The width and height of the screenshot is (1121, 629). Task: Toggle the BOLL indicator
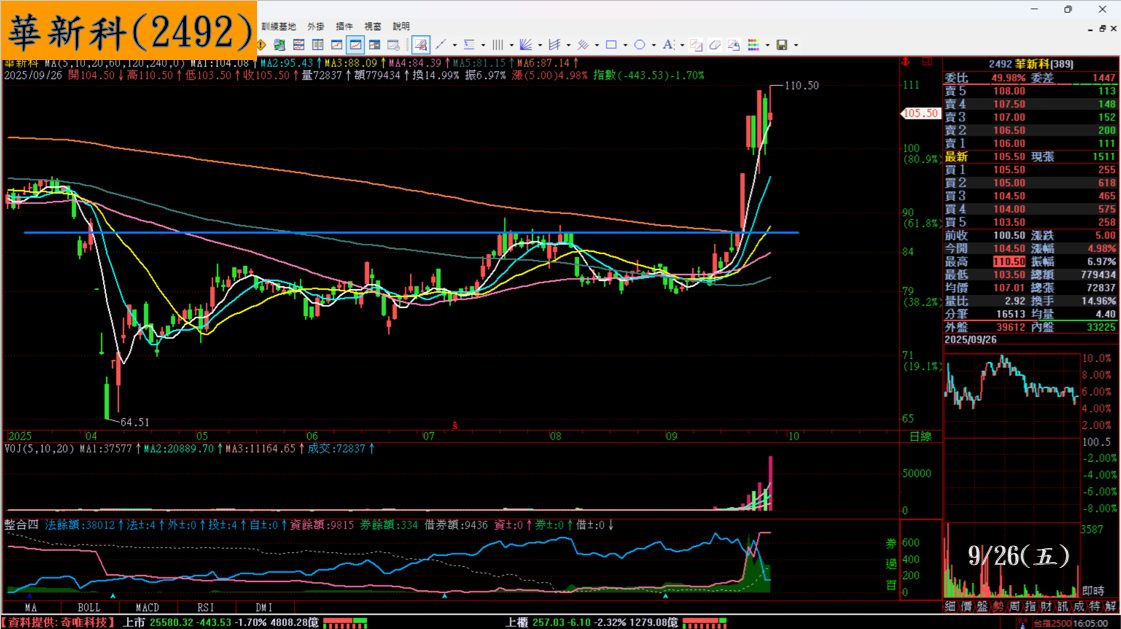coord(89,607)
